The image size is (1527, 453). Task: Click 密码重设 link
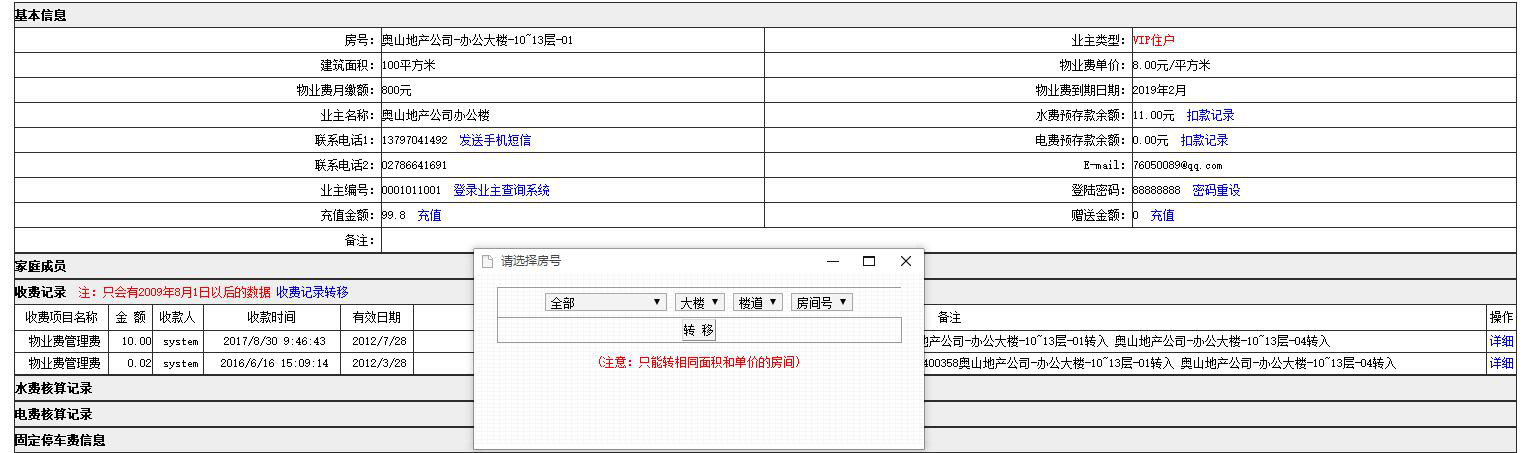point(1217,190)
